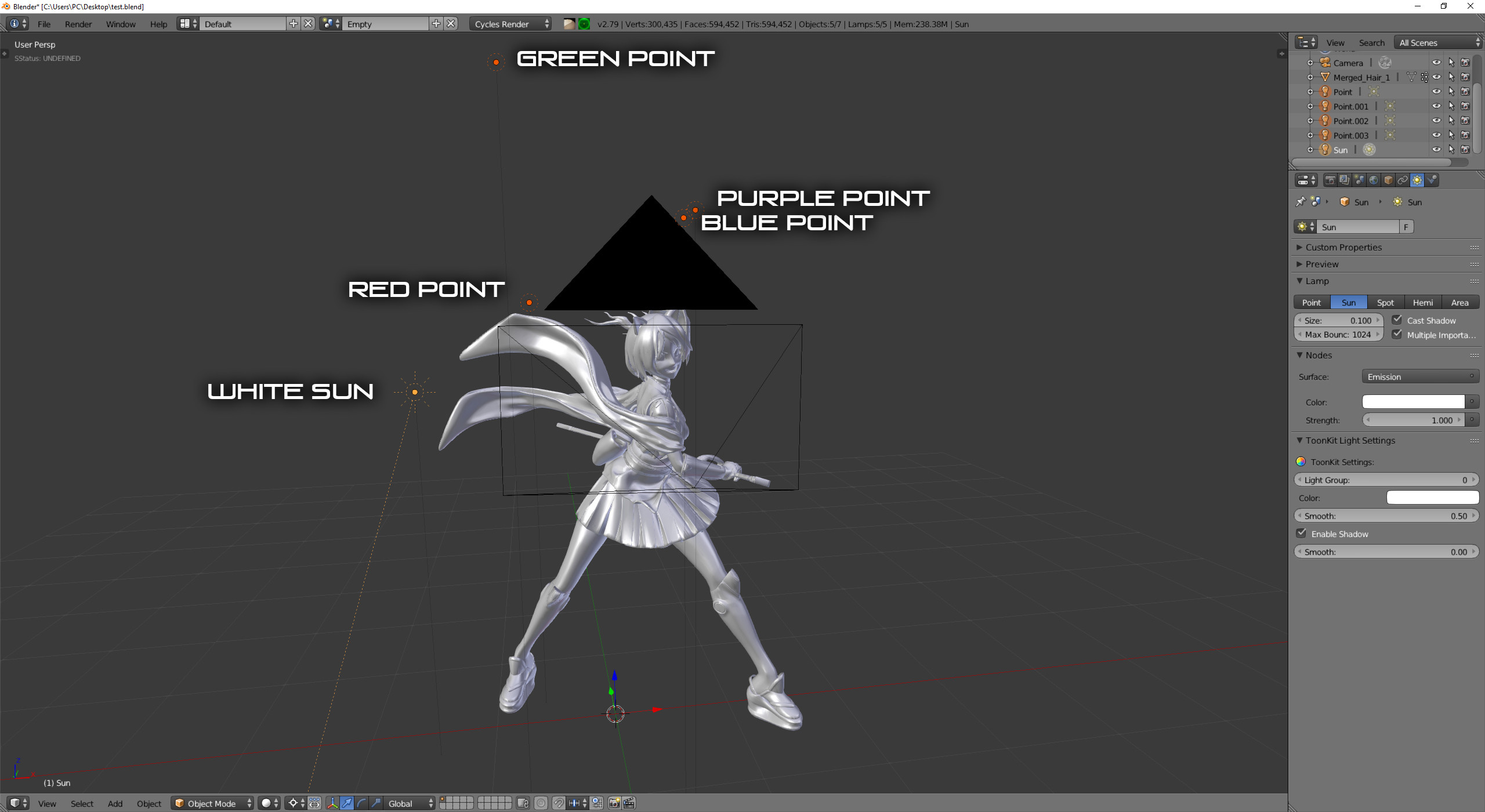Toggle visibility of the Point.001 lamp
Viewport: 1485px width, 812px height.
click(x=1437, y=106)
